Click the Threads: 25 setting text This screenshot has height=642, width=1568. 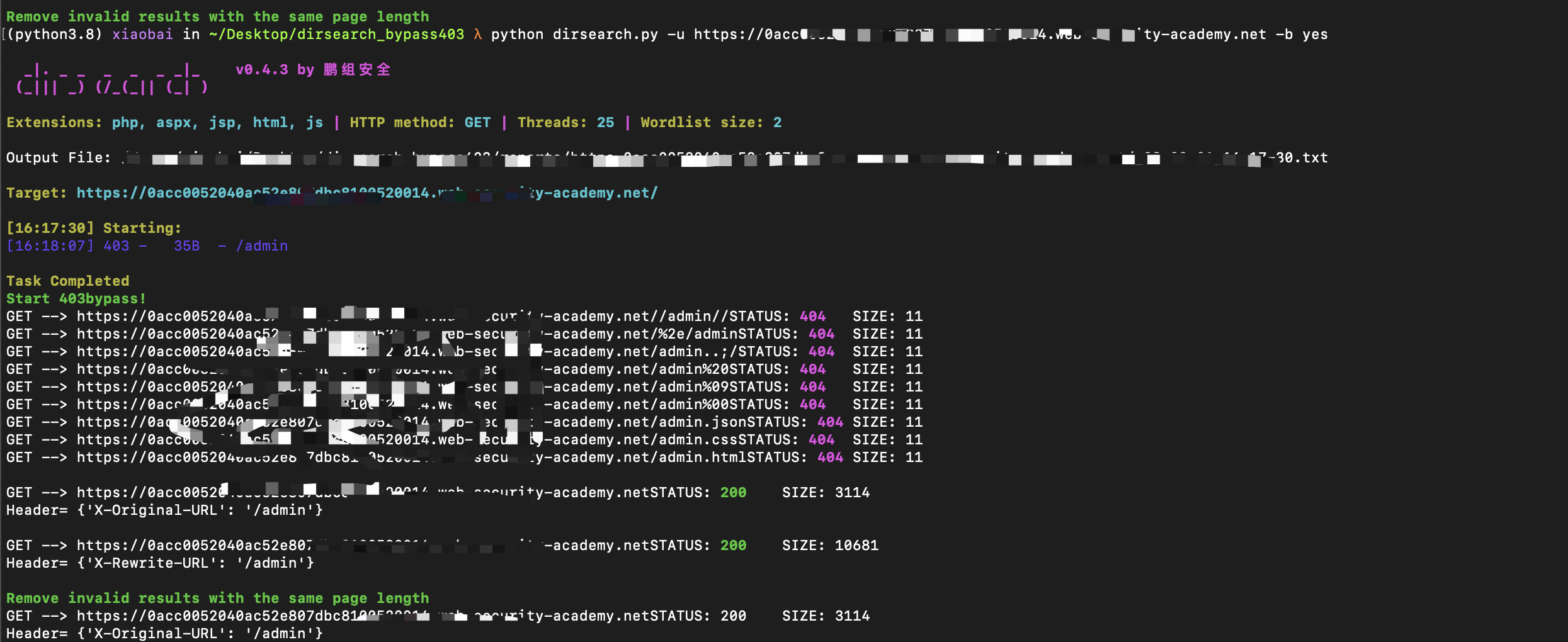coord(565,122)
